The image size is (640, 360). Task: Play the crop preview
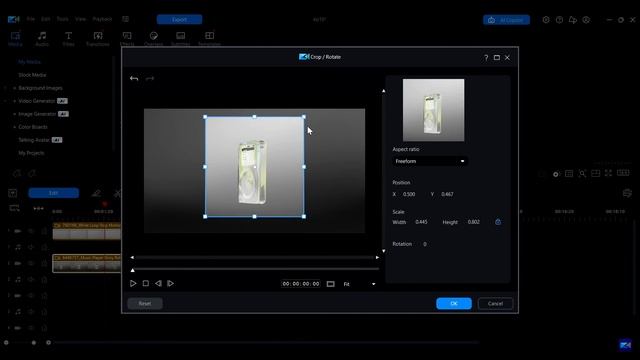133,283
